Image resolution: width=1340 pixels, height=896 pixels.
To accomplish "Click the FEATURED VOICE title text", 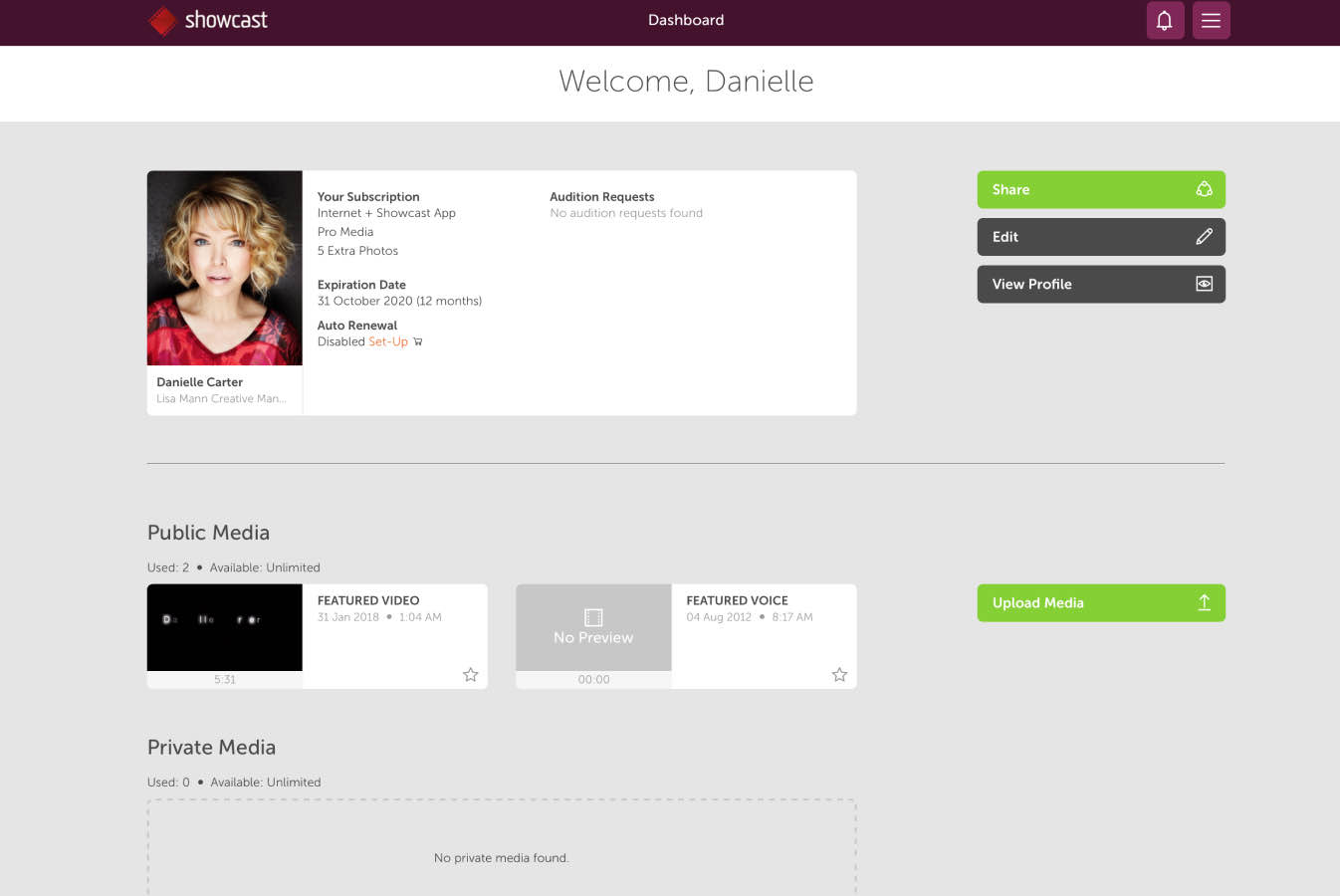I will click(x=737, y=600).
